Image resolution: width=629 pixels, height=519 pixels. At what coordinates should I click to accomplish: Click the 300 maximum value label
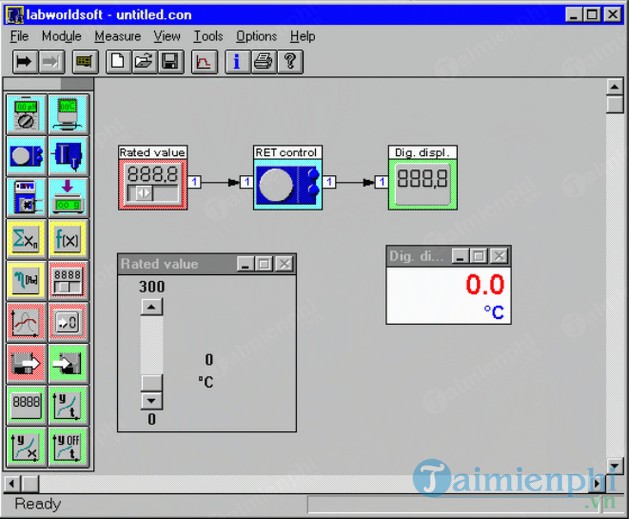[152, 287]
